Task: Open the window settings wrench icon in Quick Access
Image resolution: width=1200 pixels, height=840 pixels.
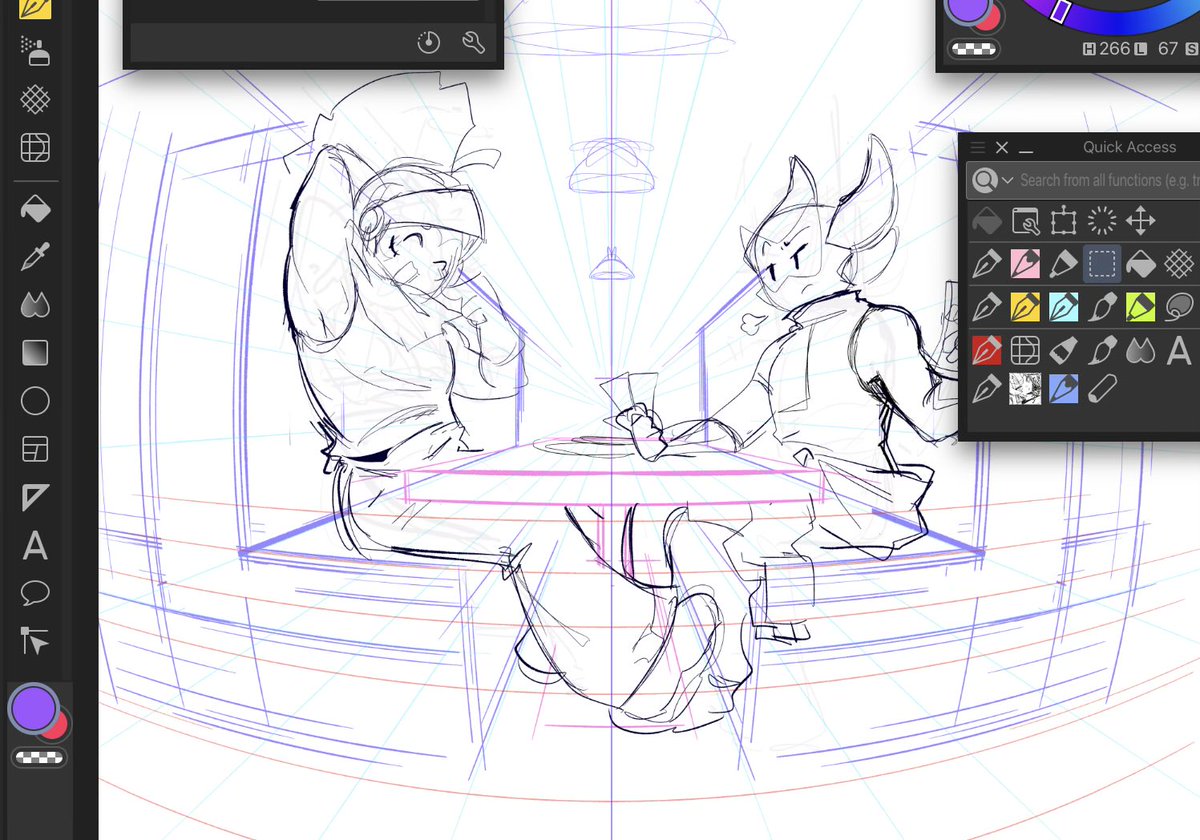Action: [x=1026, y=221]
